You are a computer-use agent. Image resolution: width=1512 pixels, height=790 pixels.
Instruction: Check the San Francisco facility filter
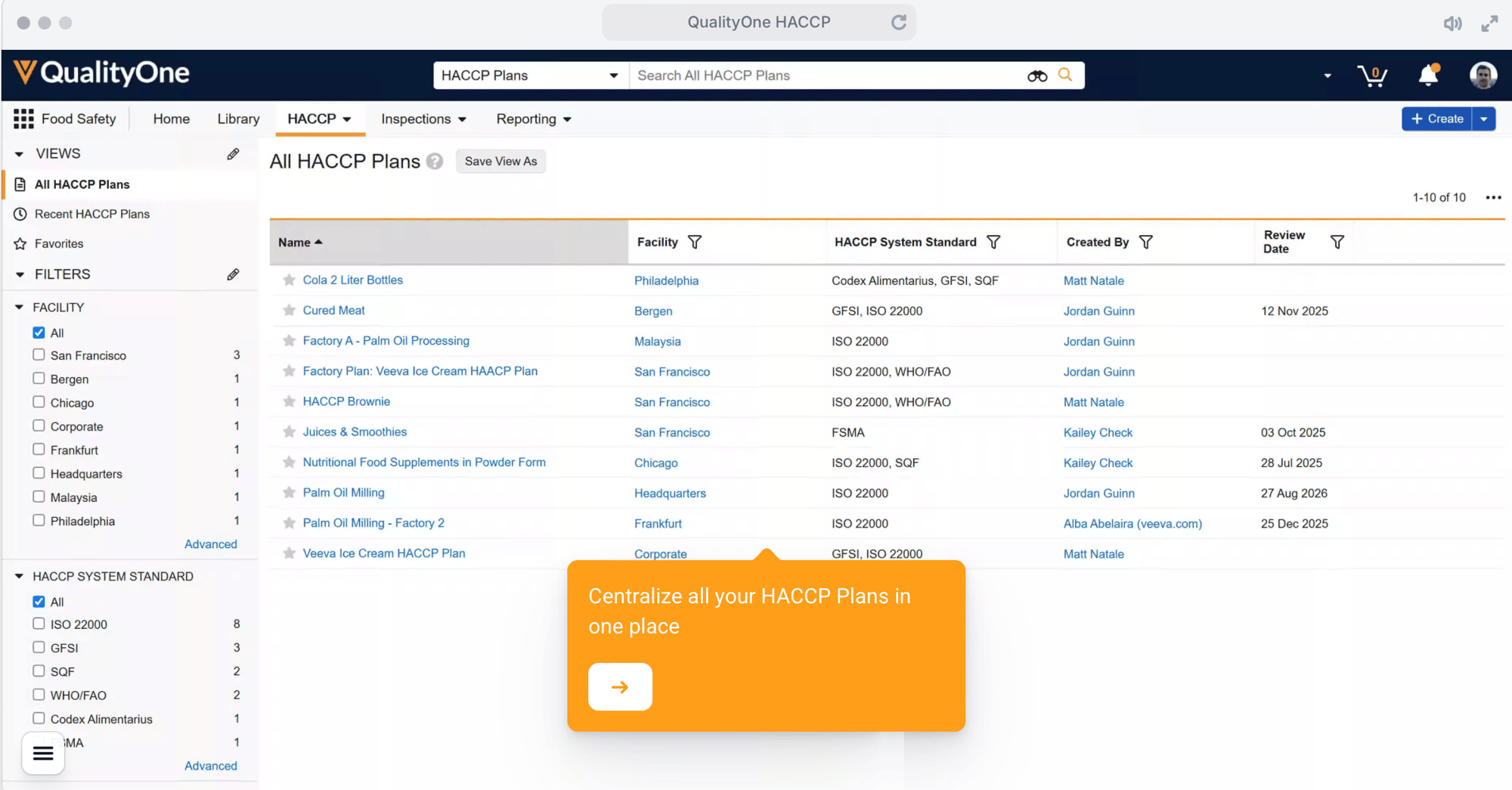39,355
